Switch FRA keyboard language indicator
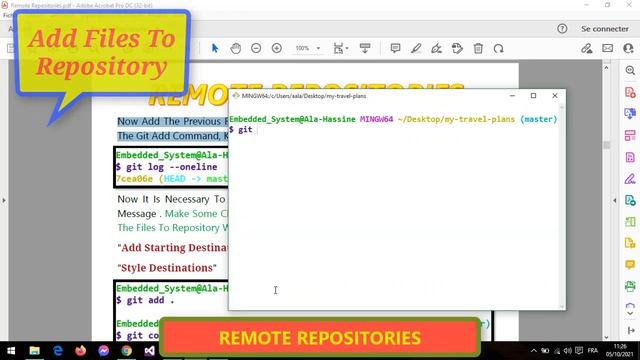Viewport: 640px width, 360px height. [x=593, y=351]
